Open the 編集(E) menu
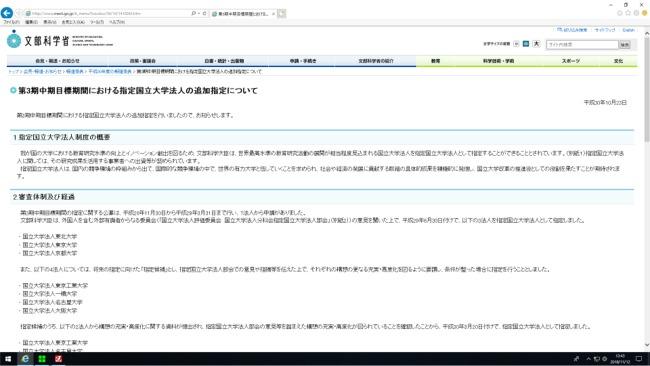The width and height of the screenshot is (650, 366). [x=31, y=22]
